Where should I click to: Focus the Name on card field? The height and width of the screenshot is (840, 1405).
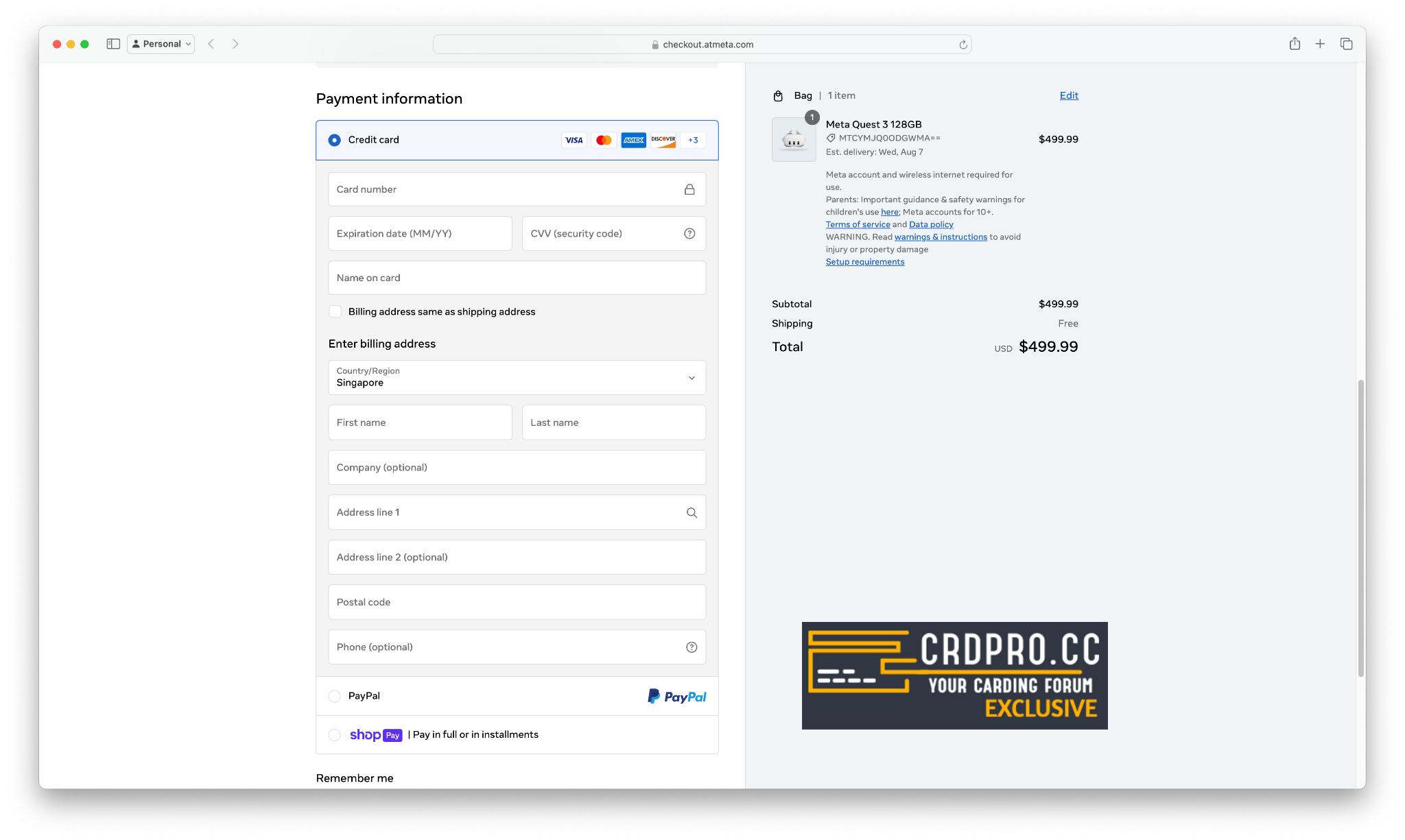pos(517,278)
